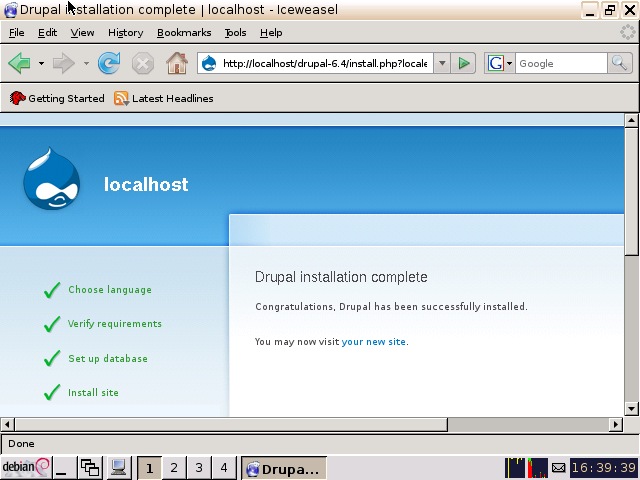Click the vertical scrollbar thumb
Screen dimensions: 640x480
[631, 191]
